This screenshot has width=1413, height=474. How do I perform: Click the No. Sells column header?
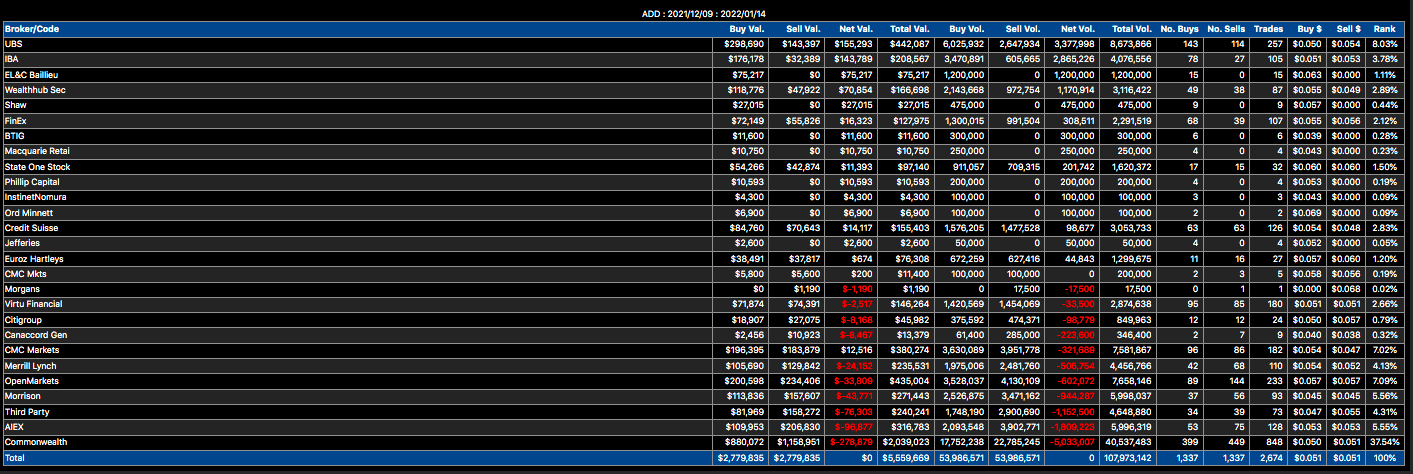1226,29
